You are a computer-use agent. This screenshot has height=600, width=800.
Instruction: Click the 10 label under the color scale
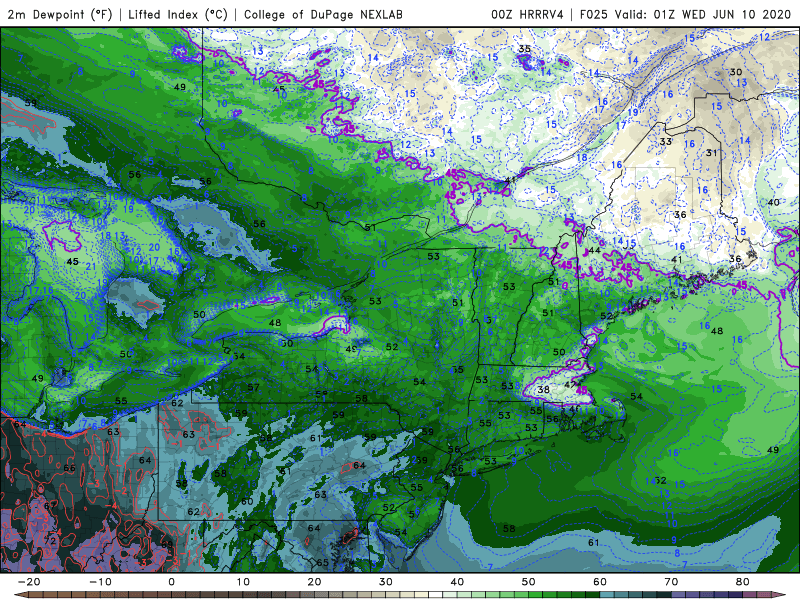pyautogui.click(x=243, y=582)
